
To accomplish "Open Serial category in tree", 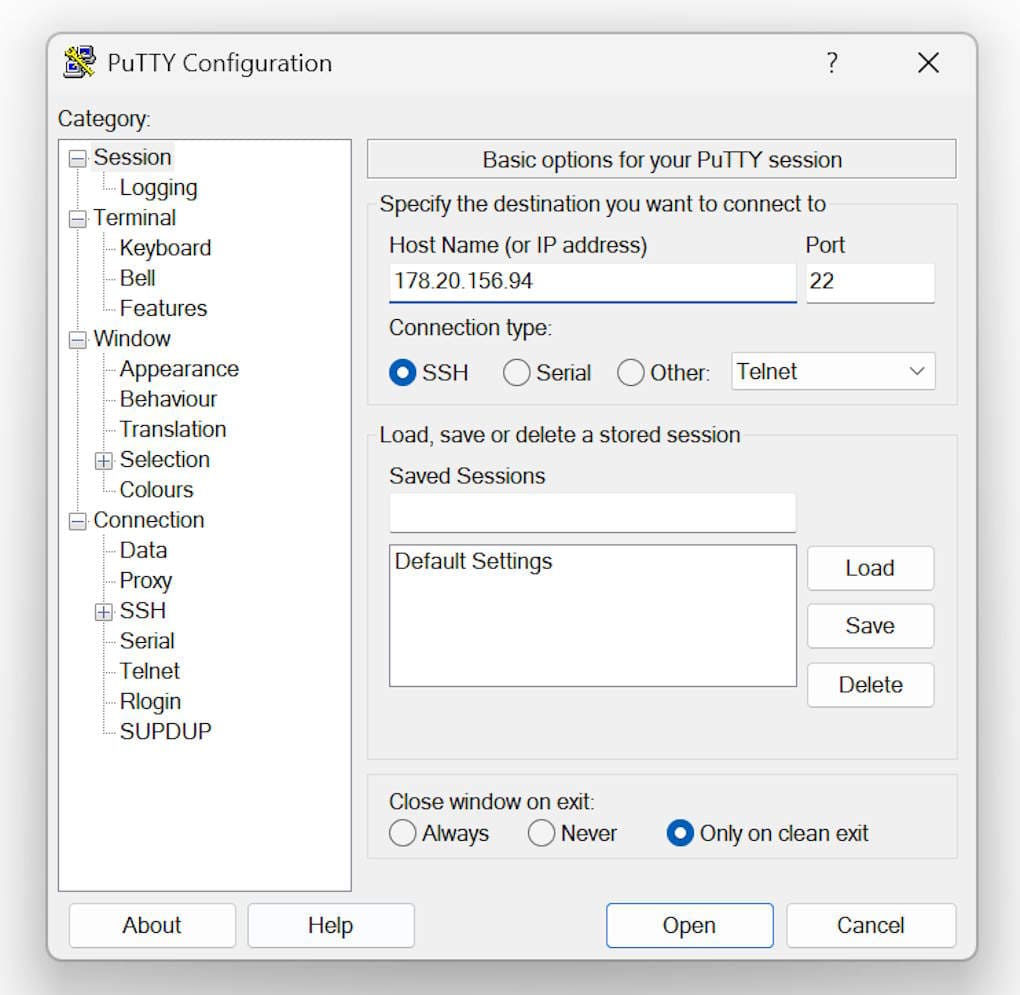I will point(147,641).
